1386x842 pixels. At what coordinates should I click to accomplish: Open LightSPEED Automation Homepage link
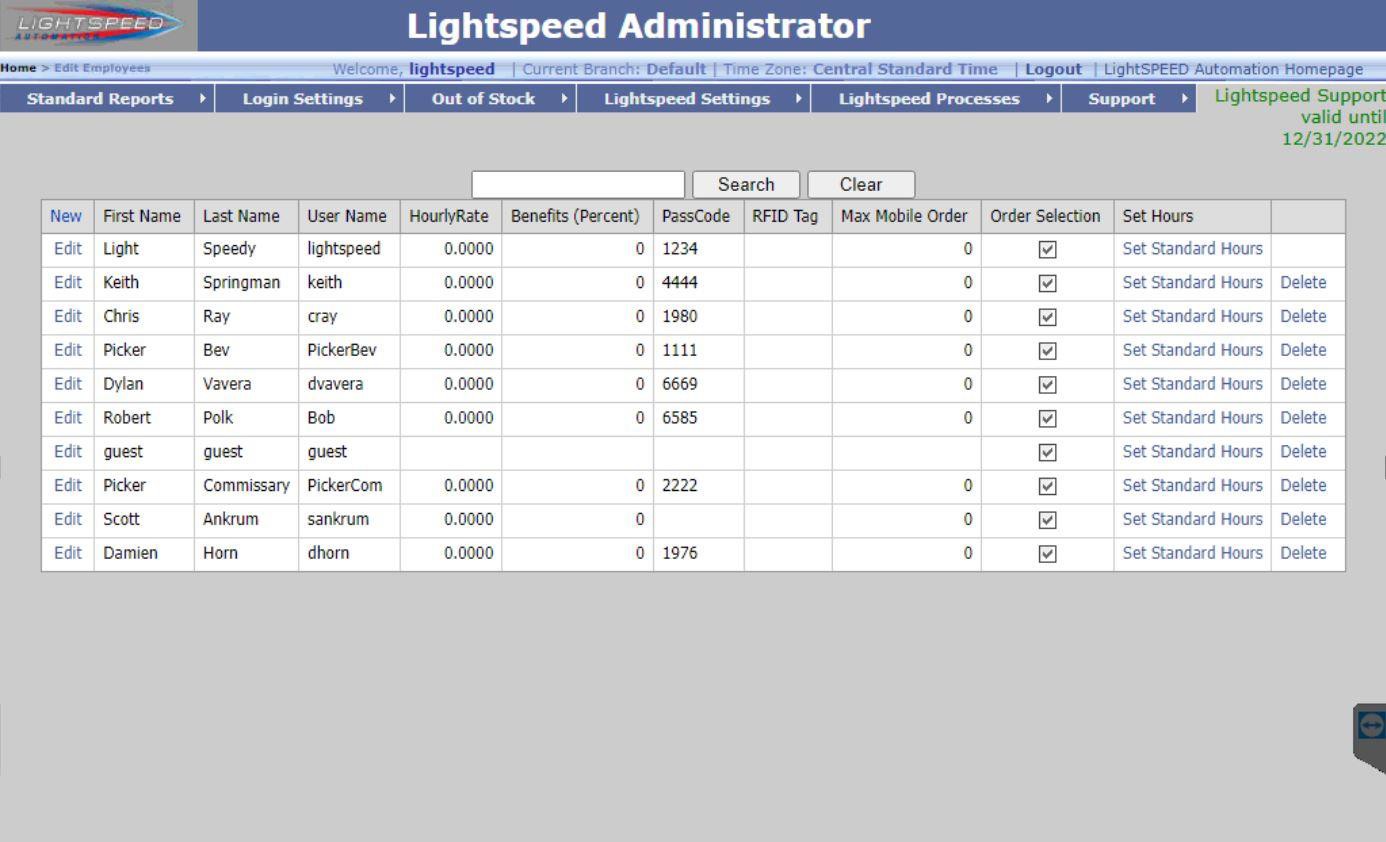pyautogui.click(x=1233, y=69)
